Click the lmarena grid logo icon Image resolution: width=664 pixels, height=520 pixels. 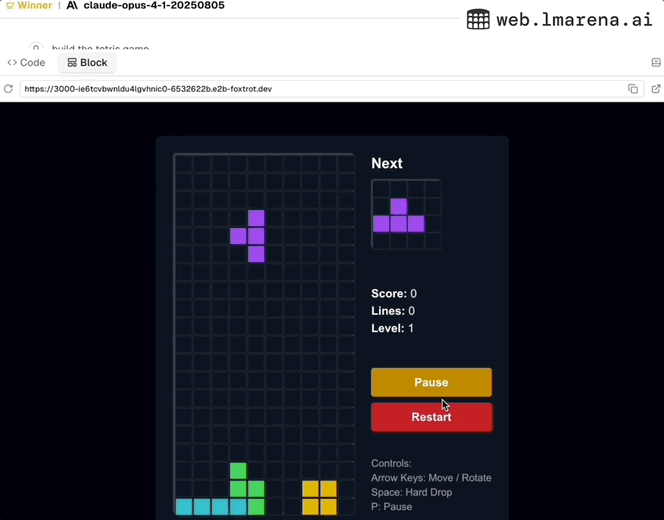coord(478,19)
